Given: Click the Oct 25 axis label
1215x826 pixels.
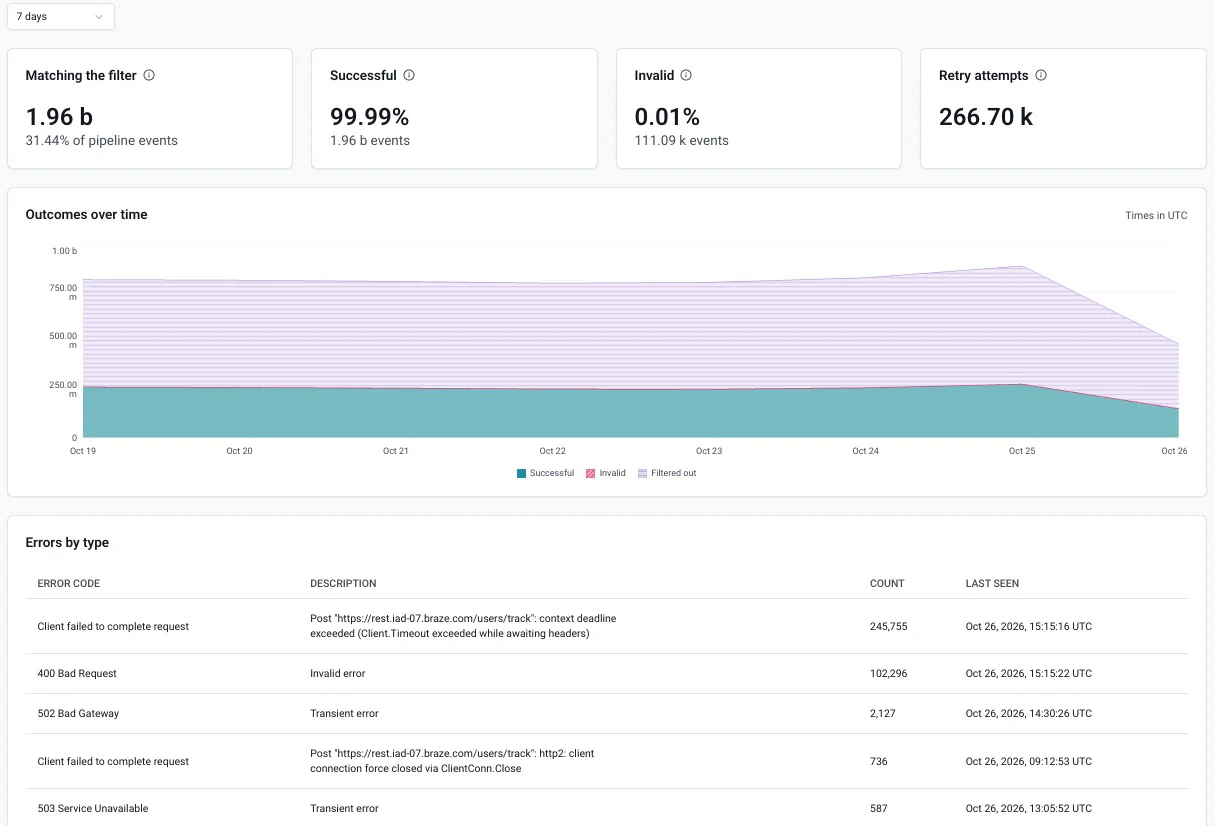Looking at the screenshot, I should point(1022,451).
